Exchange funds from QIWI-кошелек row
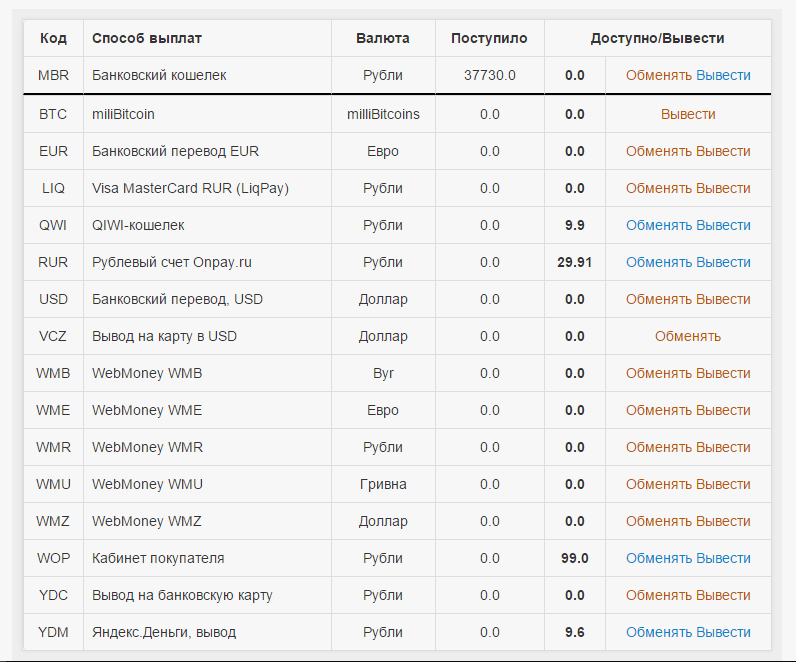This screenshot has width=796, height=662. 659,225
